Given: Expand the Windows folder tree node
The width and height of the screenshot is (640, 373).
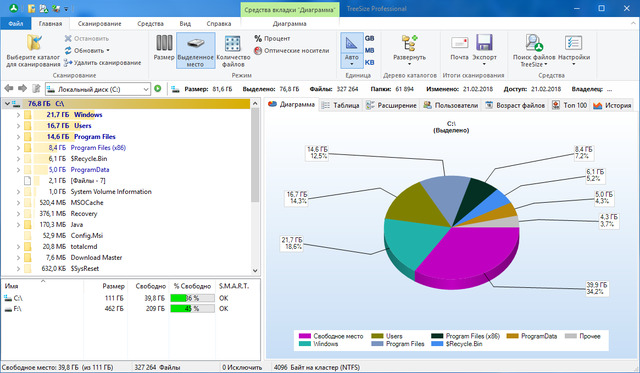Looking at the screenshot, I should (x=18, y=115).
